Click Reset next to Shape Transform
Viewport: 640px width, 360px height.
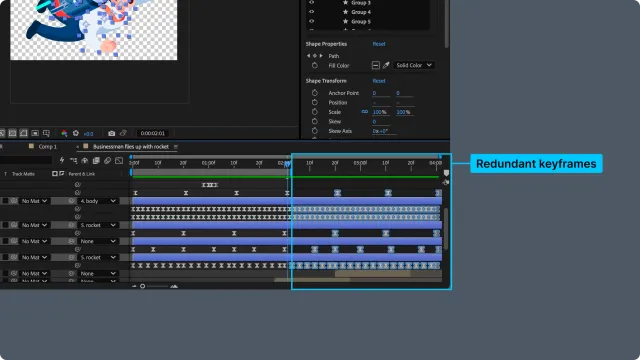379,81
